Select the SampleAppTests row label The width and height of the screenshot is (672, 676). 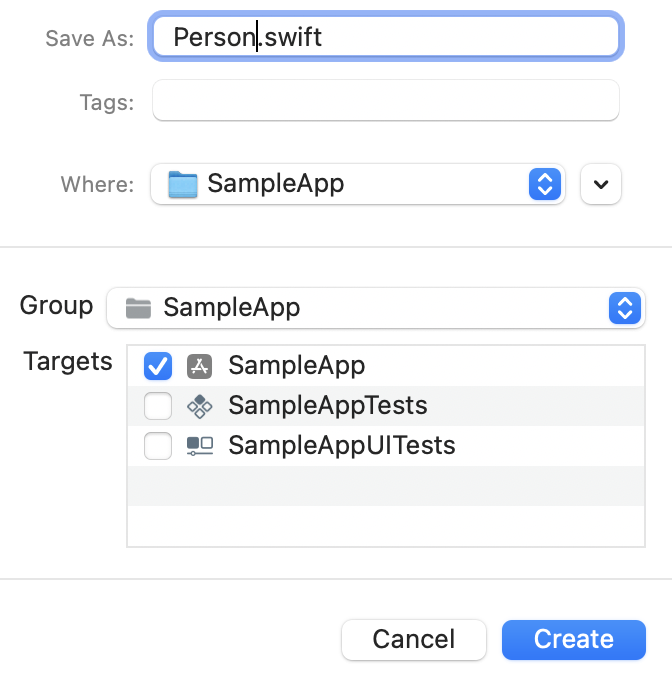(328, 406)
